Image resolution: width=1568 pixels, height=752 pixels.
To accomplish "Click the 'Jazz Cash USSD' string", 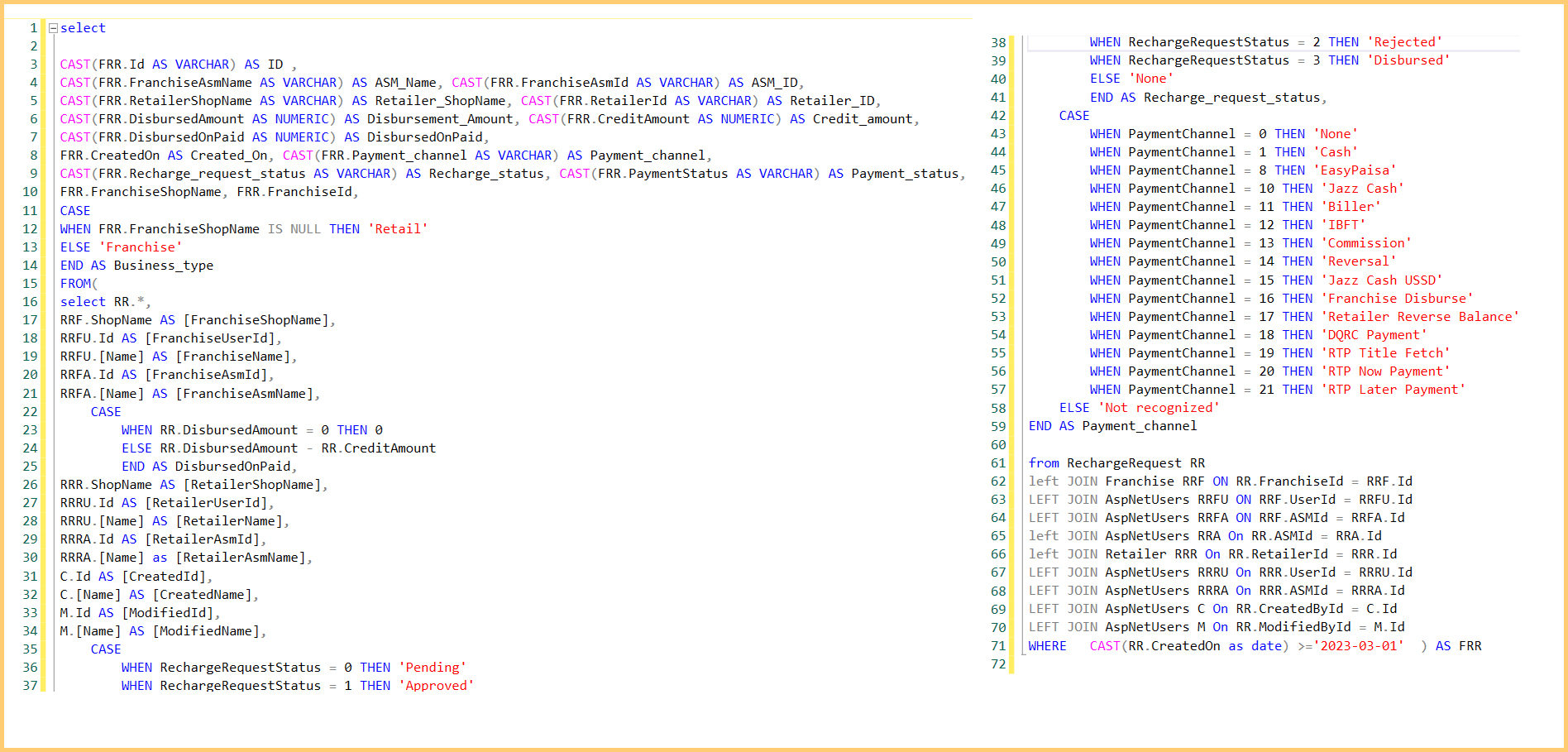I will (x=1381, y=280).
